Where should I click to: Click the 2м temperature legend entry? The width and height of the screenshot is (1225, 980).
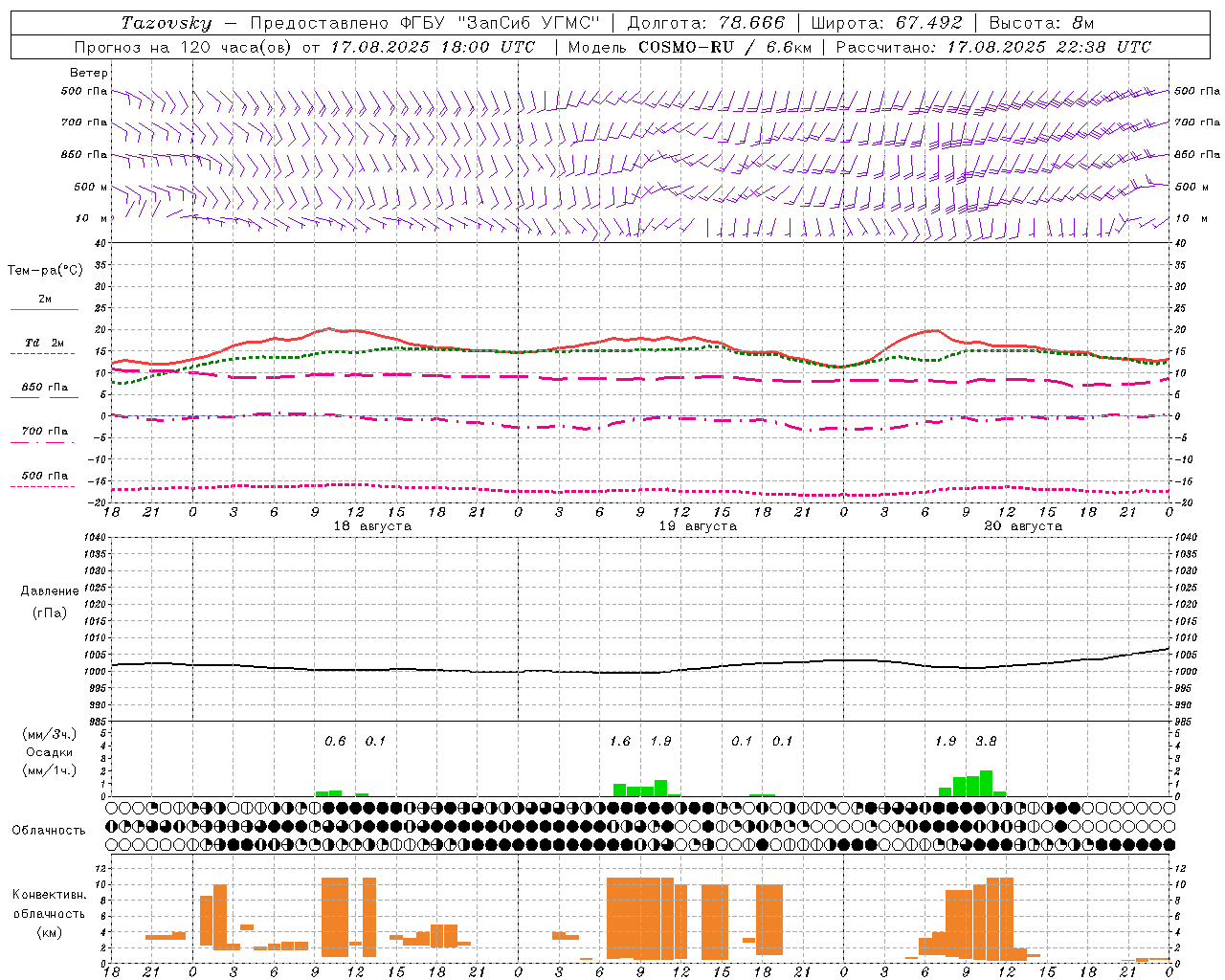pos(44,300)
